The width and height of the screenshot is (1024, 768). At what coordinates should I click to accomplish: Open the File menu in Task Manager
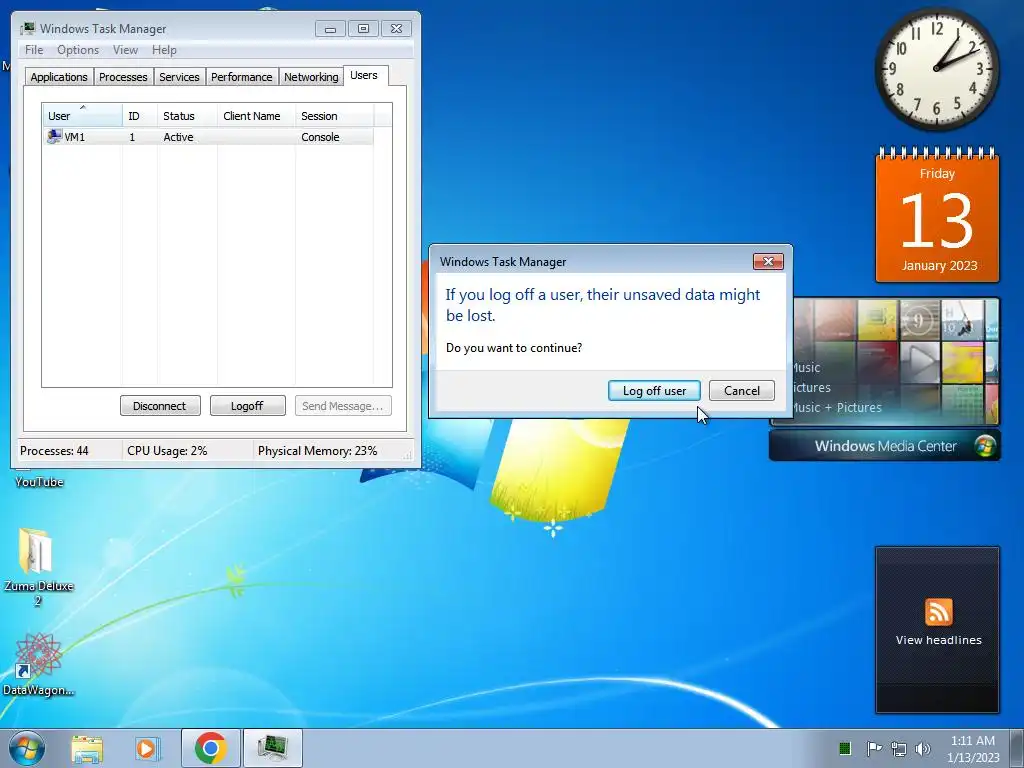34,50
